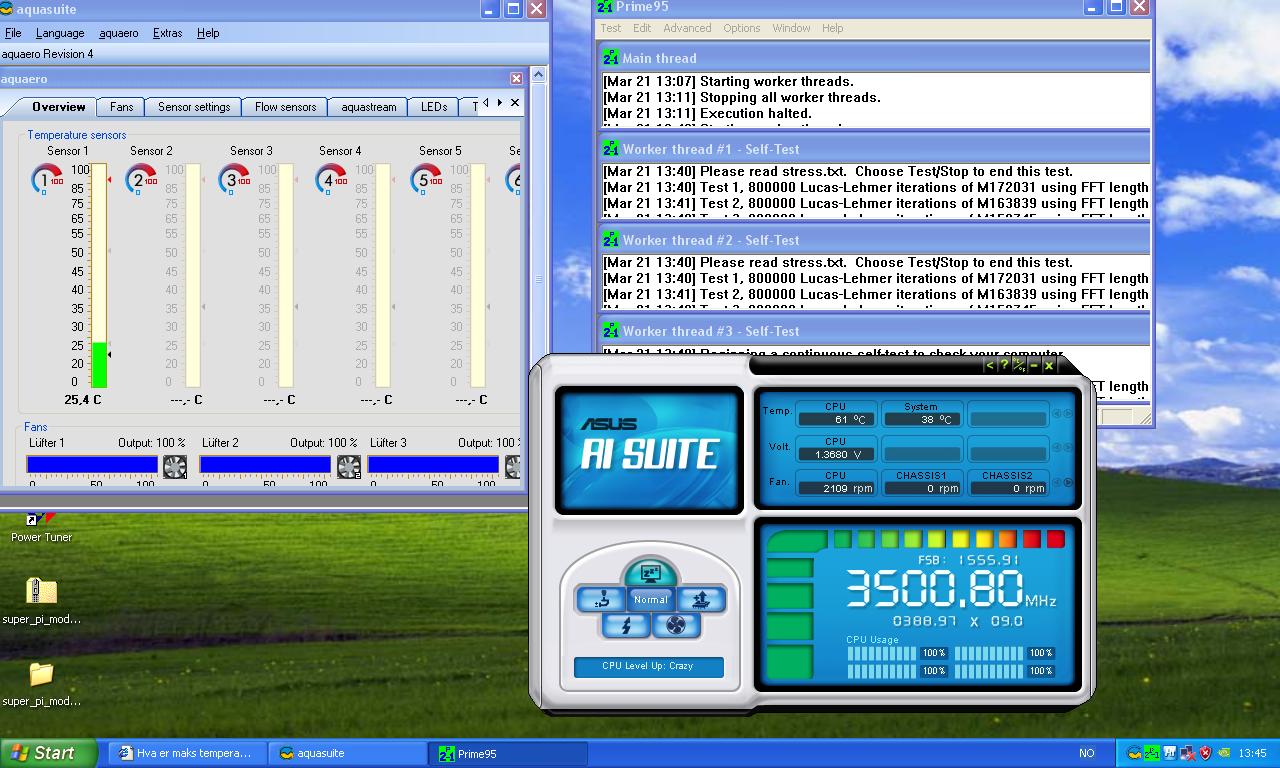1280x768 pixels.
Task: Click CPU Level Up: Crazy bar
Action: pyautogui.click(x=648, y=666)
